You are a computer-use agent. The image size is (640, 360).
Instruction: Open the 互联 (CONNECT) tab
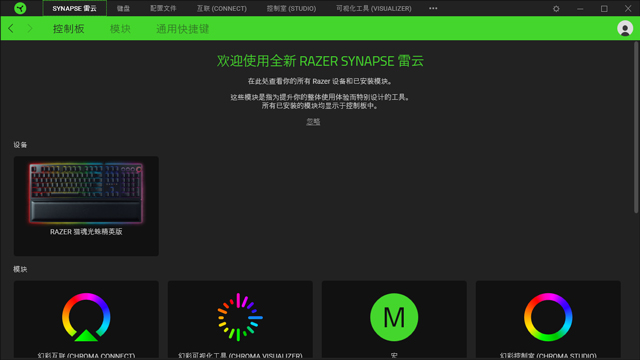(x=222, y=9)
